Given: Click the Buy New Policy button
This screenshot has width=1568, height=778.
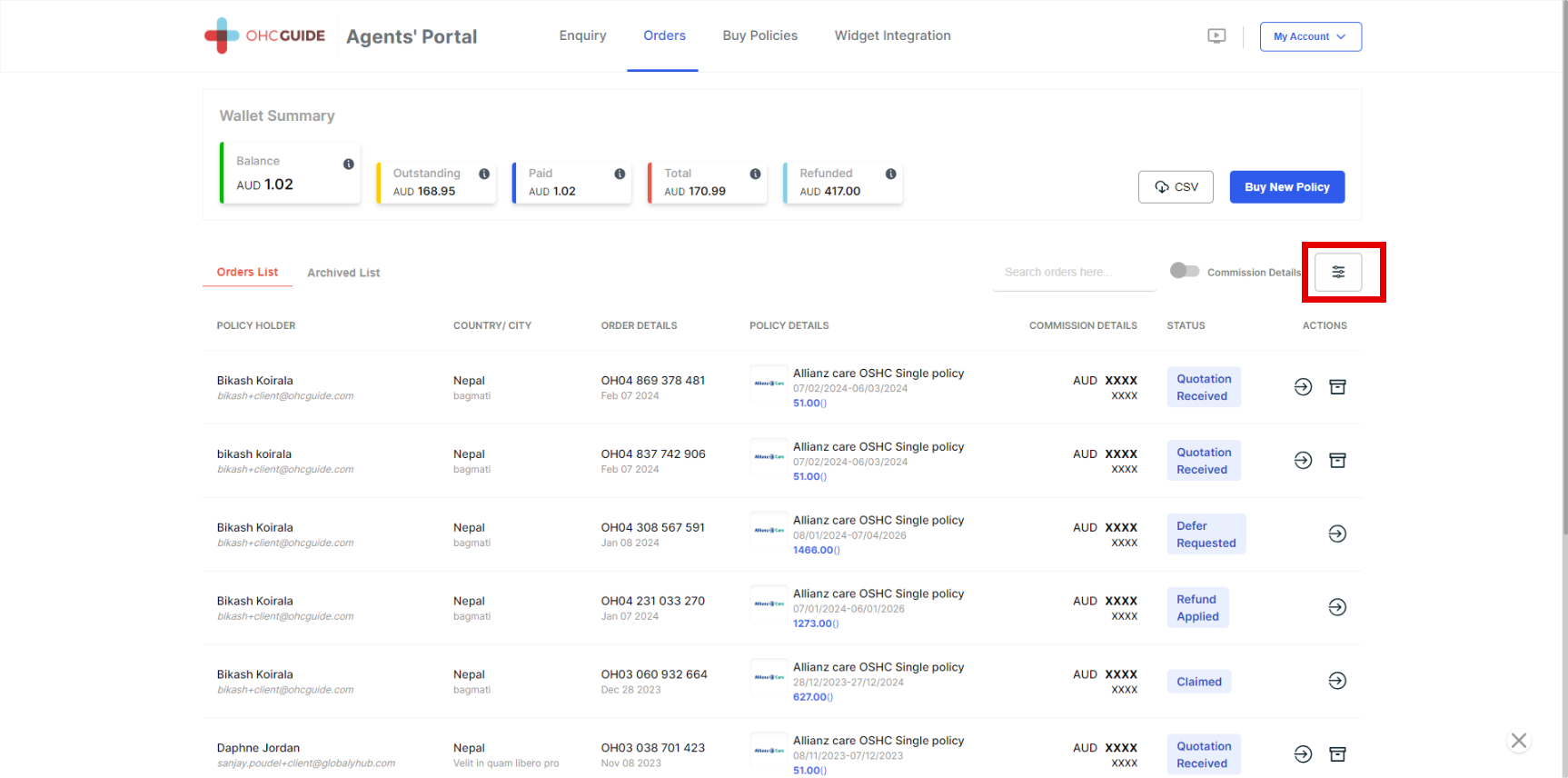Looking at the screenshot, I should click(x=1286, y=187).
